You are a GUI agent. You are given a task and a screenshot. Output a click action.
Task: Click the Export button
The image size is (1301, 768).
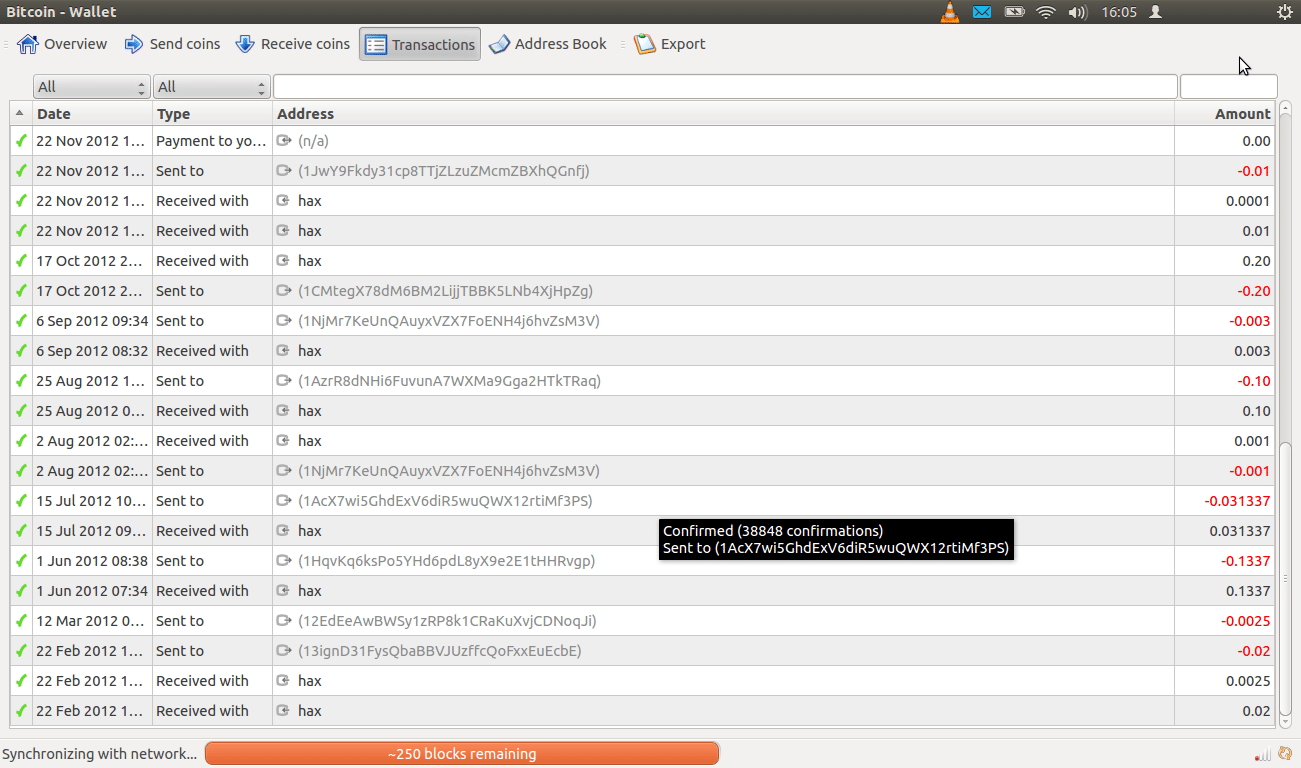(670, 44)
